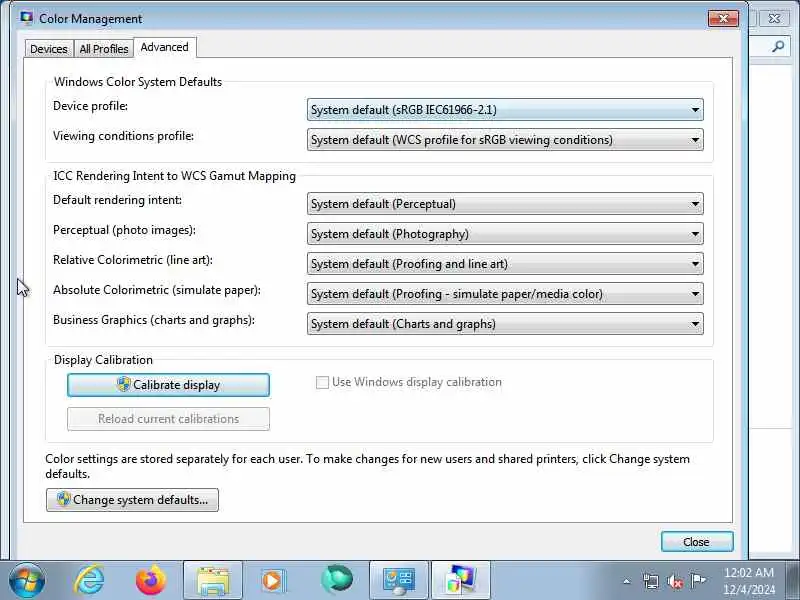The width and height of the screenshot is (800, 600).
Task: Click 'Default rendering intent:' label
Action: [x=117, y=200]
